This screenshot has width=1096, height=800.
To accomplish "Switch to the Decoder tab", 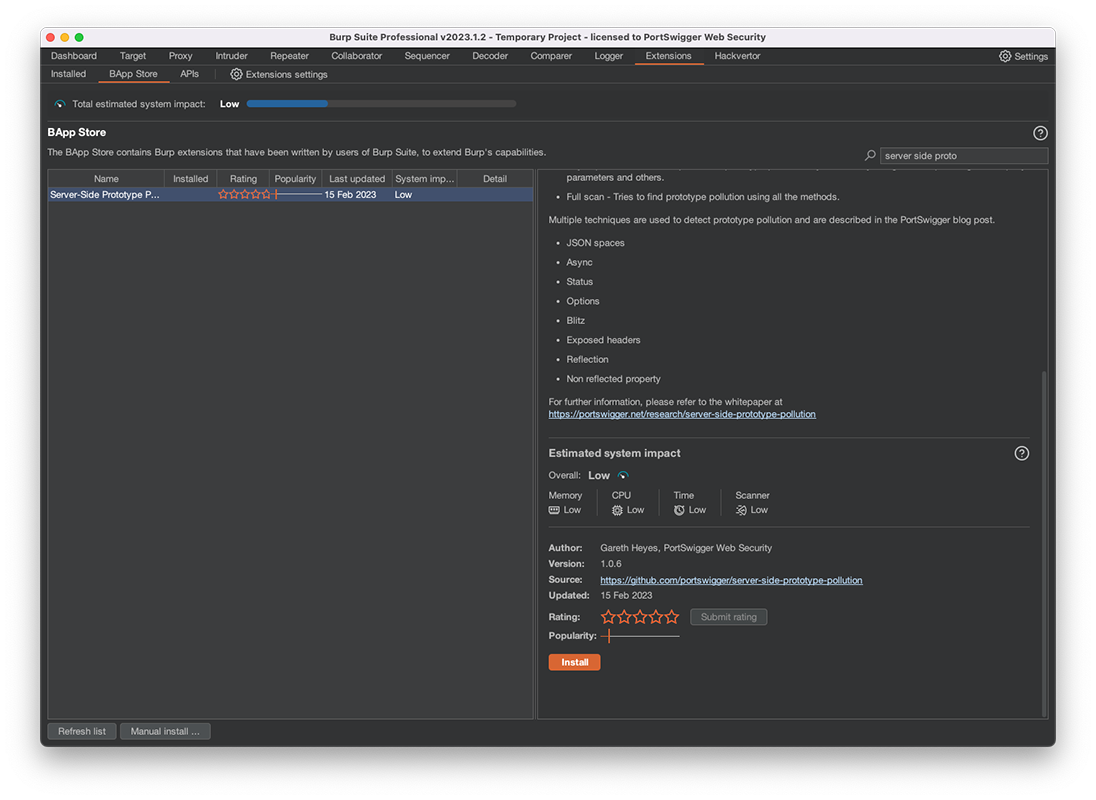I will pyautogui.click(x=490, y=56).
